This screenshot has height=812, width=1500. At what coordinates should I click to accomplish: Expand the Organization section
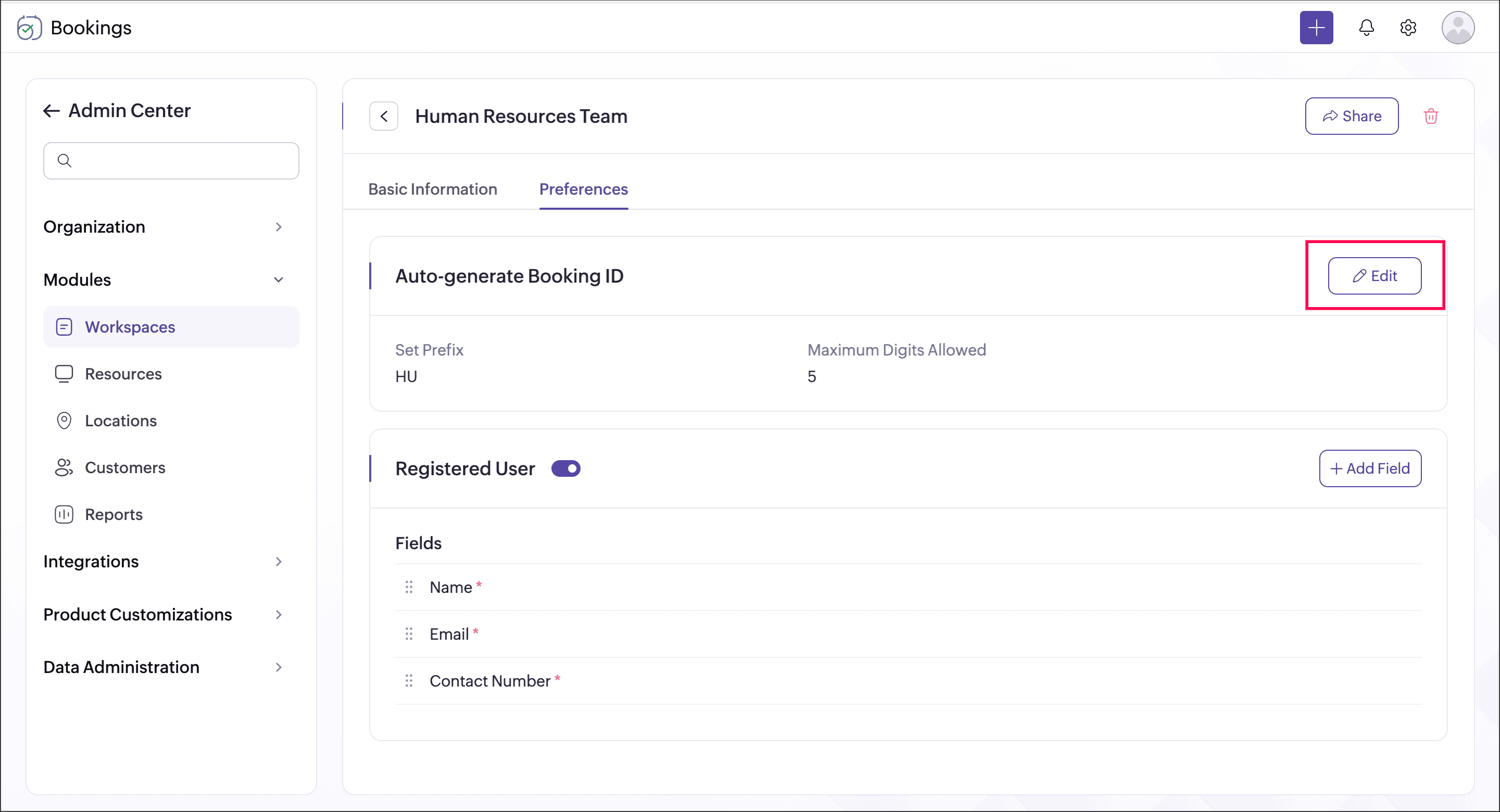tap(278, 227)
